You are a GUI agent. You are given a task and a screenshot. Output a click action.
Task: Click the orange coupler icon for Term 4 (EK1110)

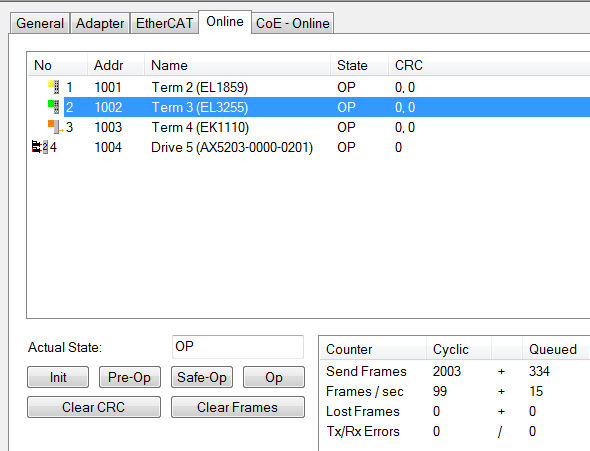pyautogui.click(x=55, y=127)
